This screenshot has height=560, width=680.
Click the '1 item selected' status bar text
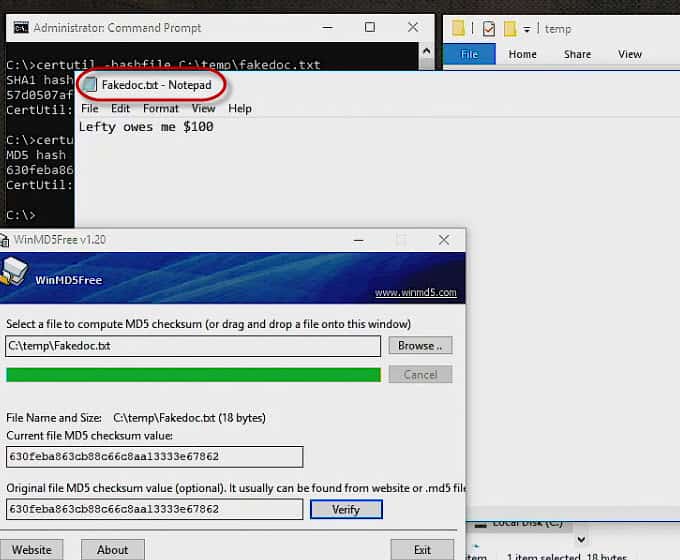click(x=545, y=557)
